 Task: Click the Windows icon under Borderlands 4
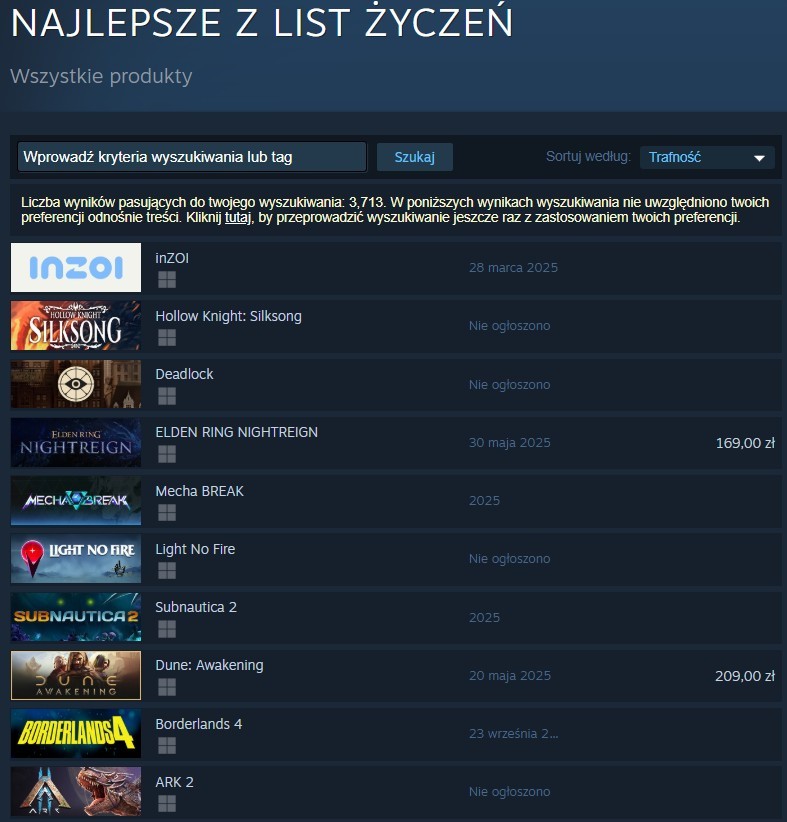pos(167,745)
